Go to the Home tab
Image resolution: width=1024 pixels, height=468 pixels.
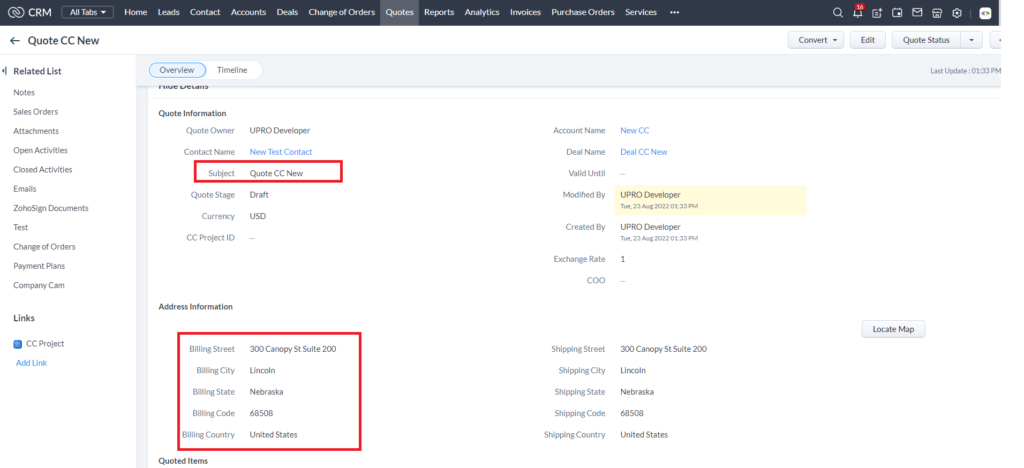[x=135, y=12]
